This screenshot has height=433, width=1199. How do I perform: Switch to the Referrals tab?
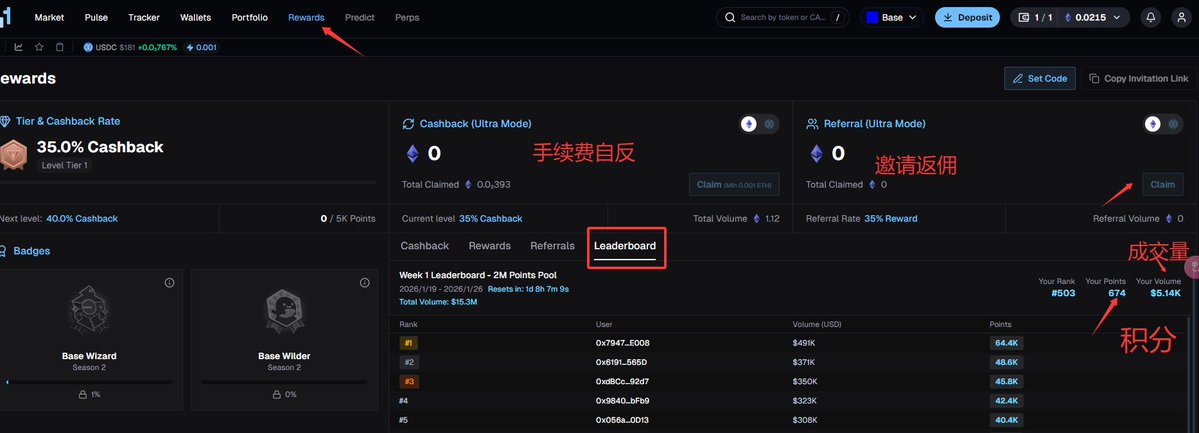tap(552, 246)
